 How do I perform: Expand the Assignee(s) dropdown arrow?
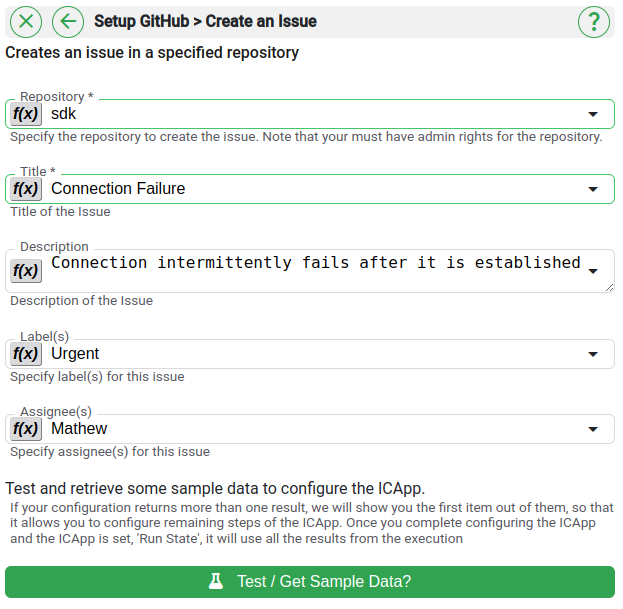(593, 429)
